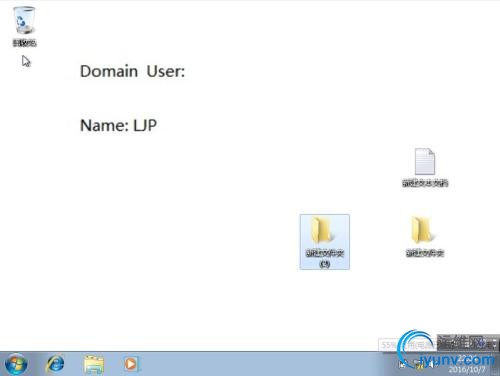Open Windows Explorer from the taskbar

tap(94, 364)
